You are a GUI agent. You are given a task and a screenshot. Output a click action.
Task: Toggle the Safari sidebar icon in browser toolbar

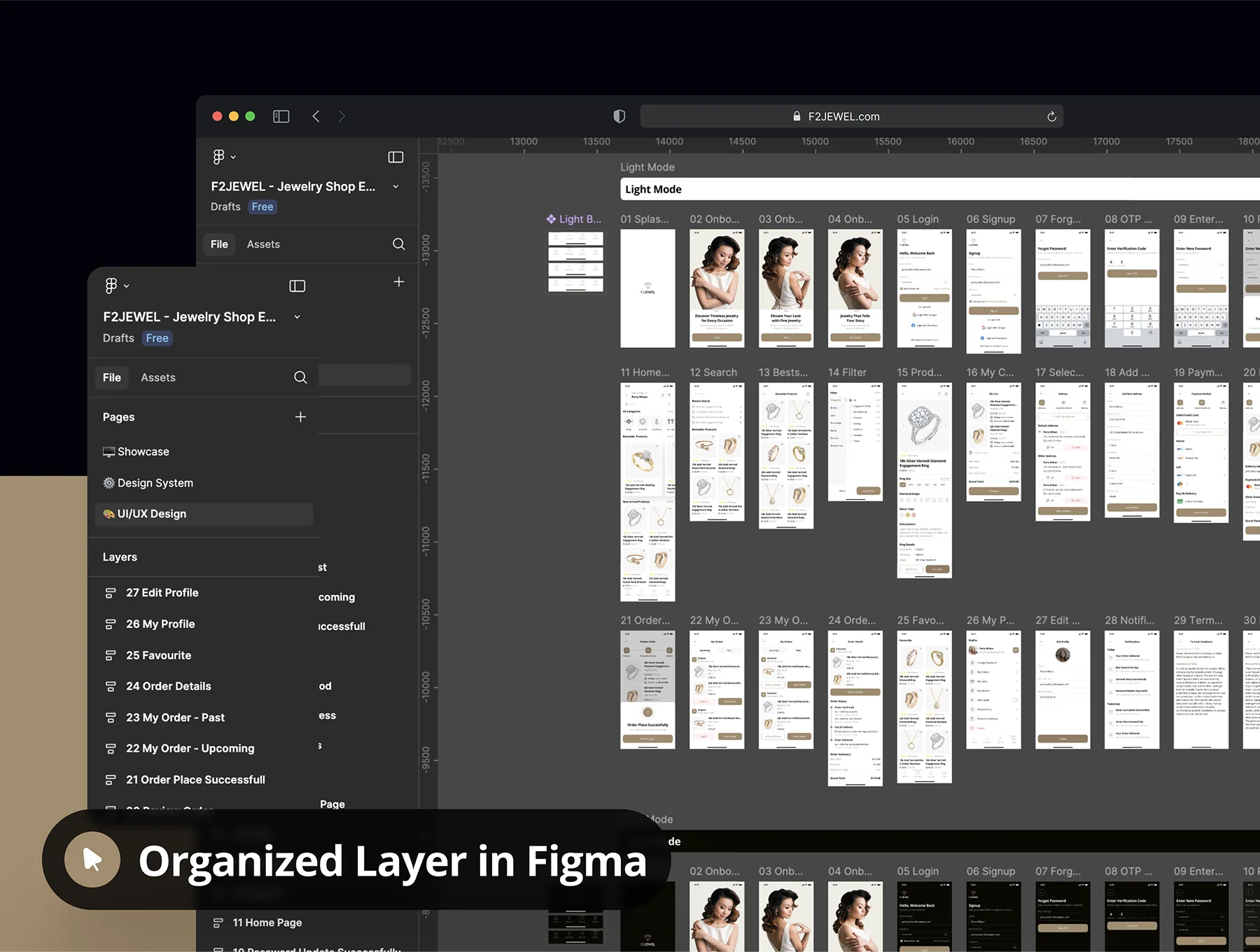281,116
